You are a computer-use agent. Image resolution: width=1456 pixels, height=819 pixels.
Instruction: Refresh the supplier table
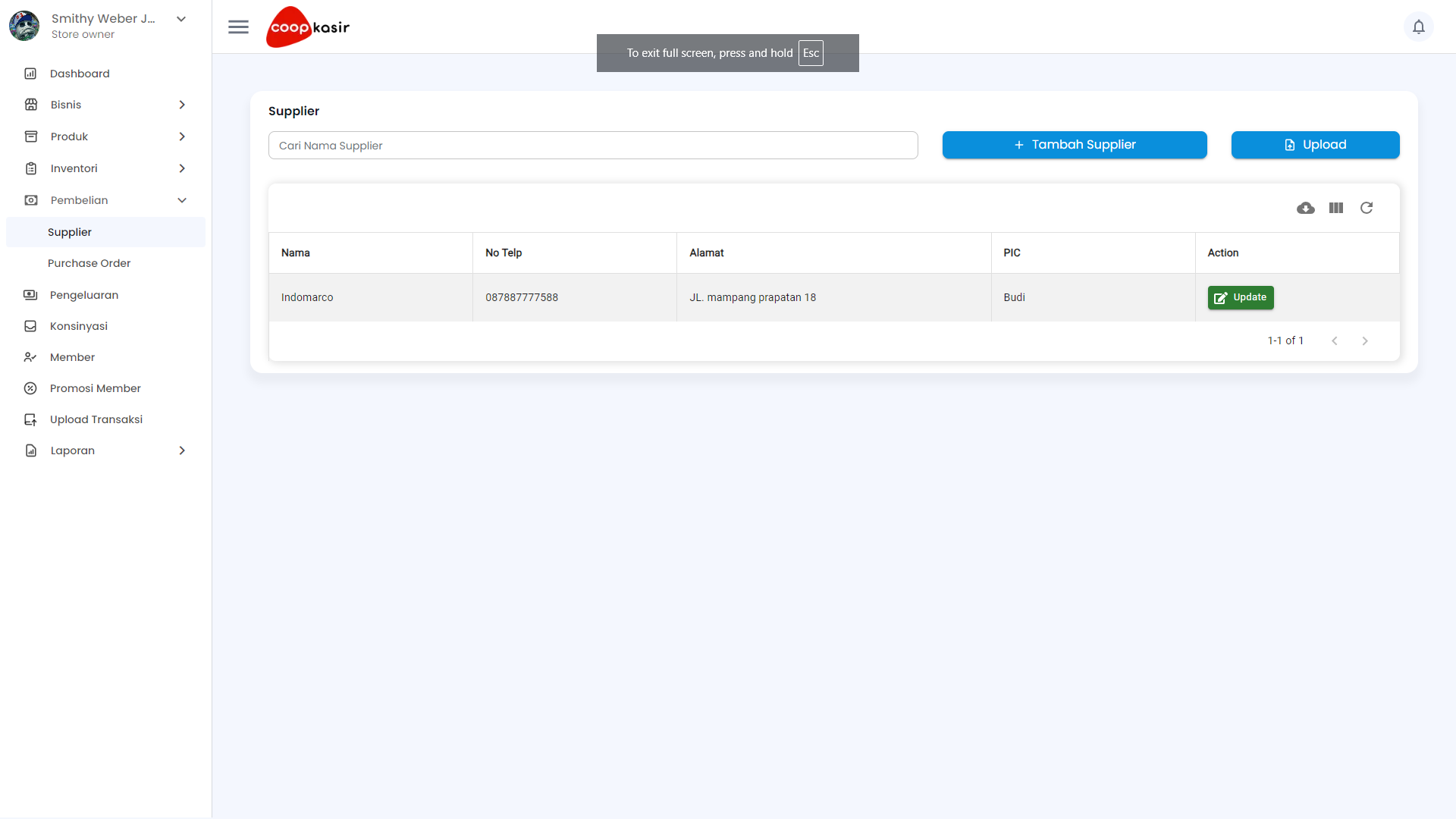[1367, 208]
